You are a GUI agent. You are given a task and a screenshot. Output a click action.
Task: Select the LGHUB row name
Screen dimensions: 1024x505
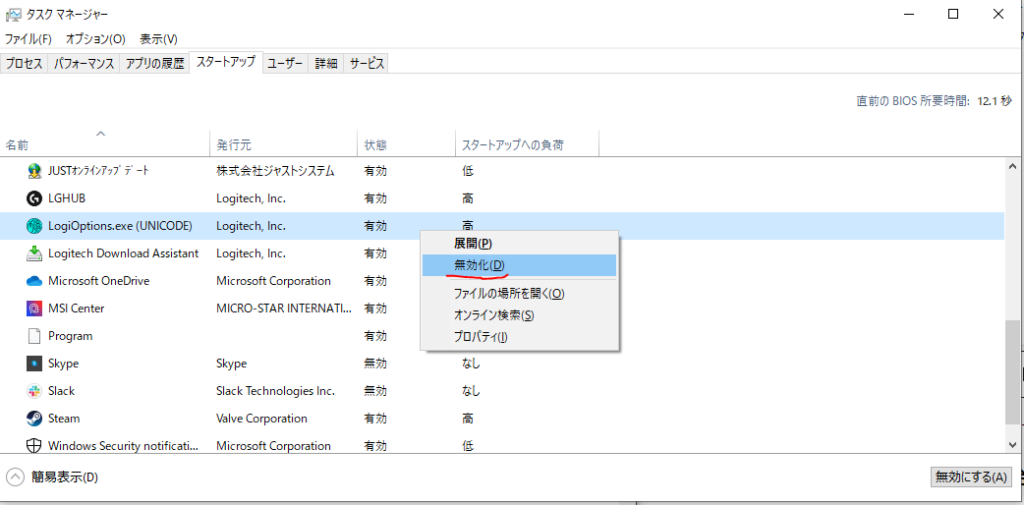click(x=67, y=199)
